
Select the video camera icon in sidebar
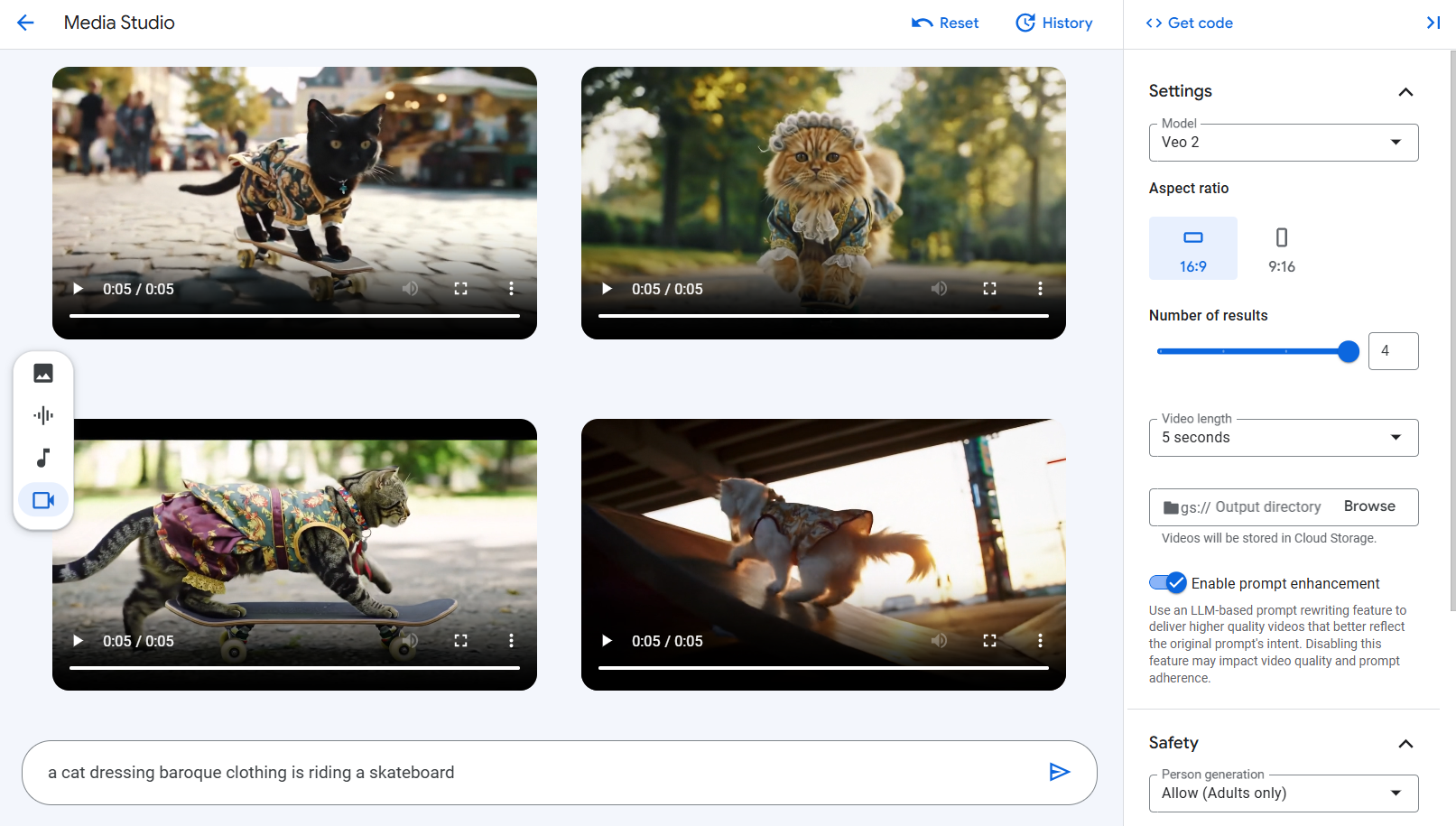(x=43, y=500)
